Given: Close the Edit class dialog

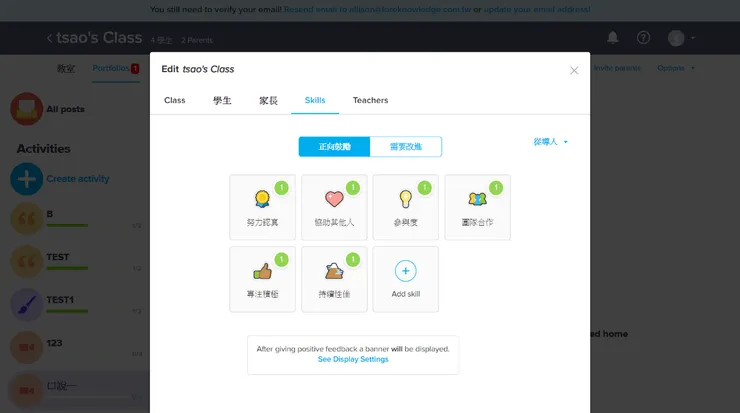Looking at the screenshot, I should [574, 70].
